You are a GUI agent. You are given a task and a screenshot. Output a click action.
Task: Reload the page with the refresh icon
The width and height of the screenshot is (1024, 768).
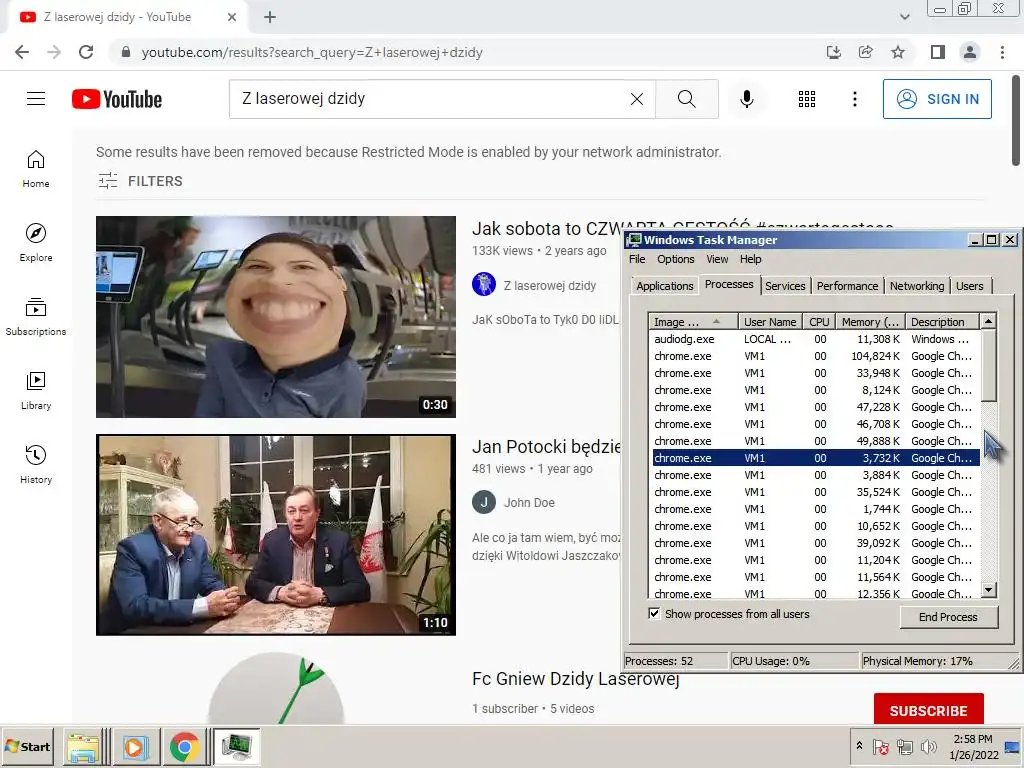pos(86,52)
